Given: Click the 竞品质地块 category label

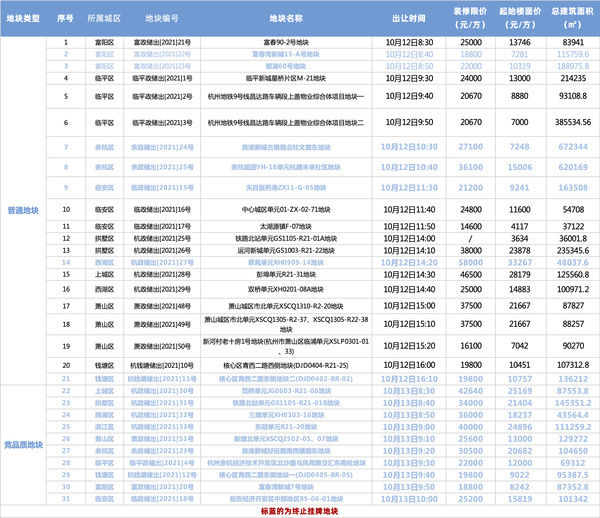Looking at the screenshot, I should pyautogui.click(x=23, y=445).
